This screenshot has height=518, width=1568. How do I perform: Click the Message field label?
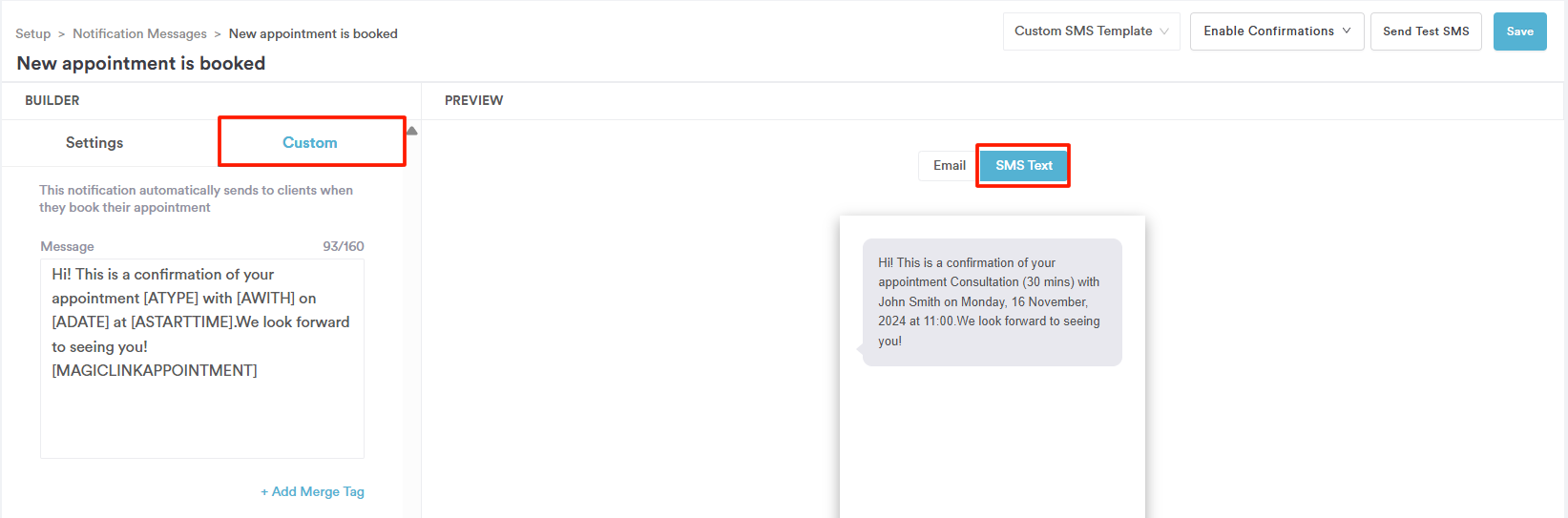[67, 246]
